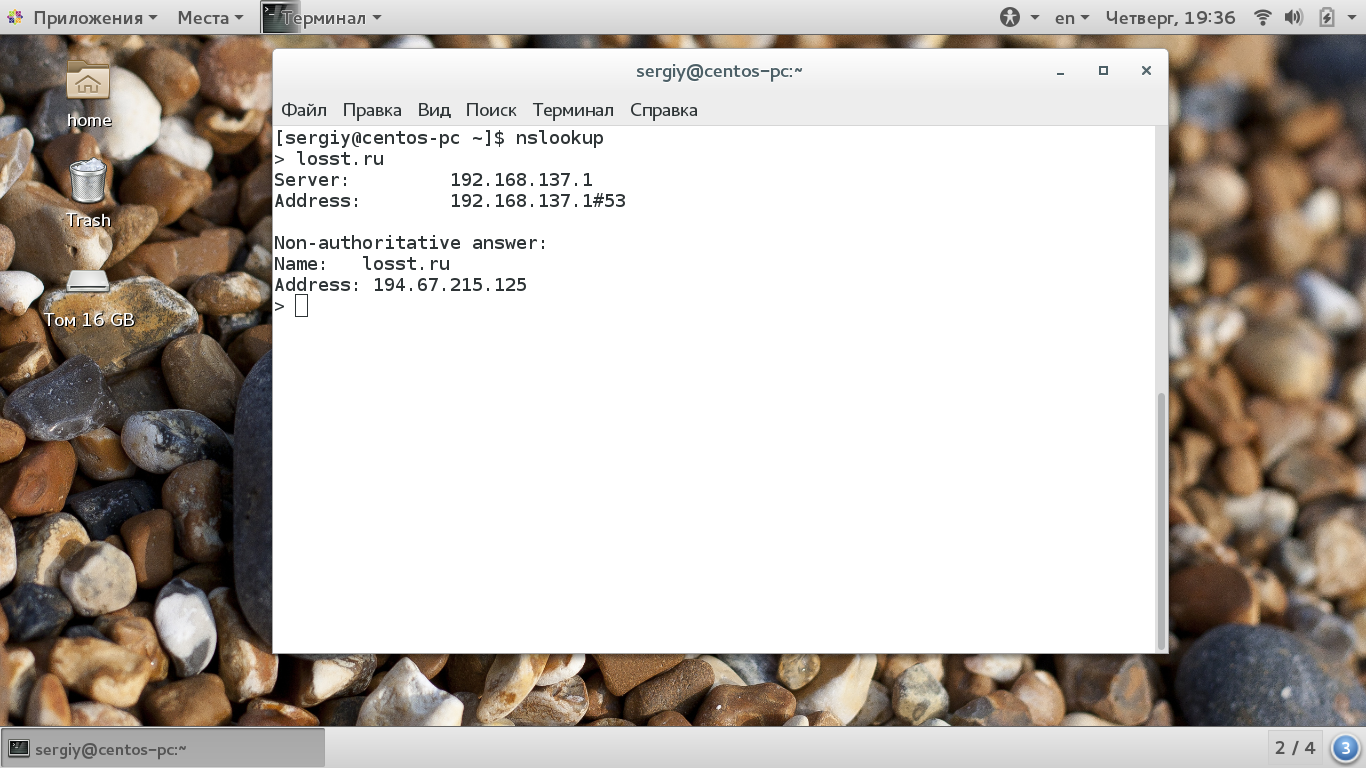The image size is (1366, 768).
Task: Click the Non-authoritative answer: line
Action: [411, 243]
